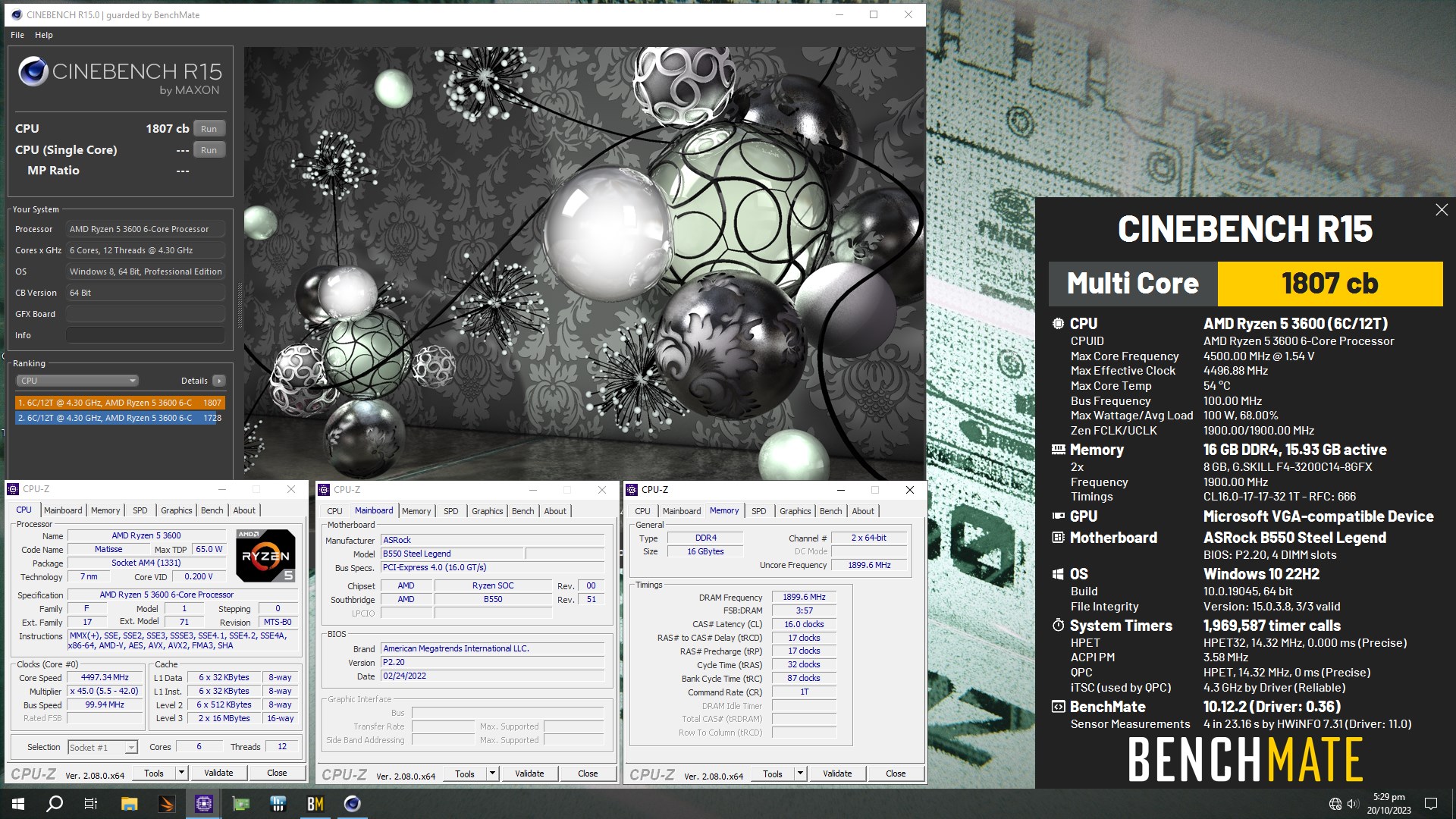This screenshot has height=819, width=1456.
Task: Open the green GPU card taskbar app
Action: (240, 804)
